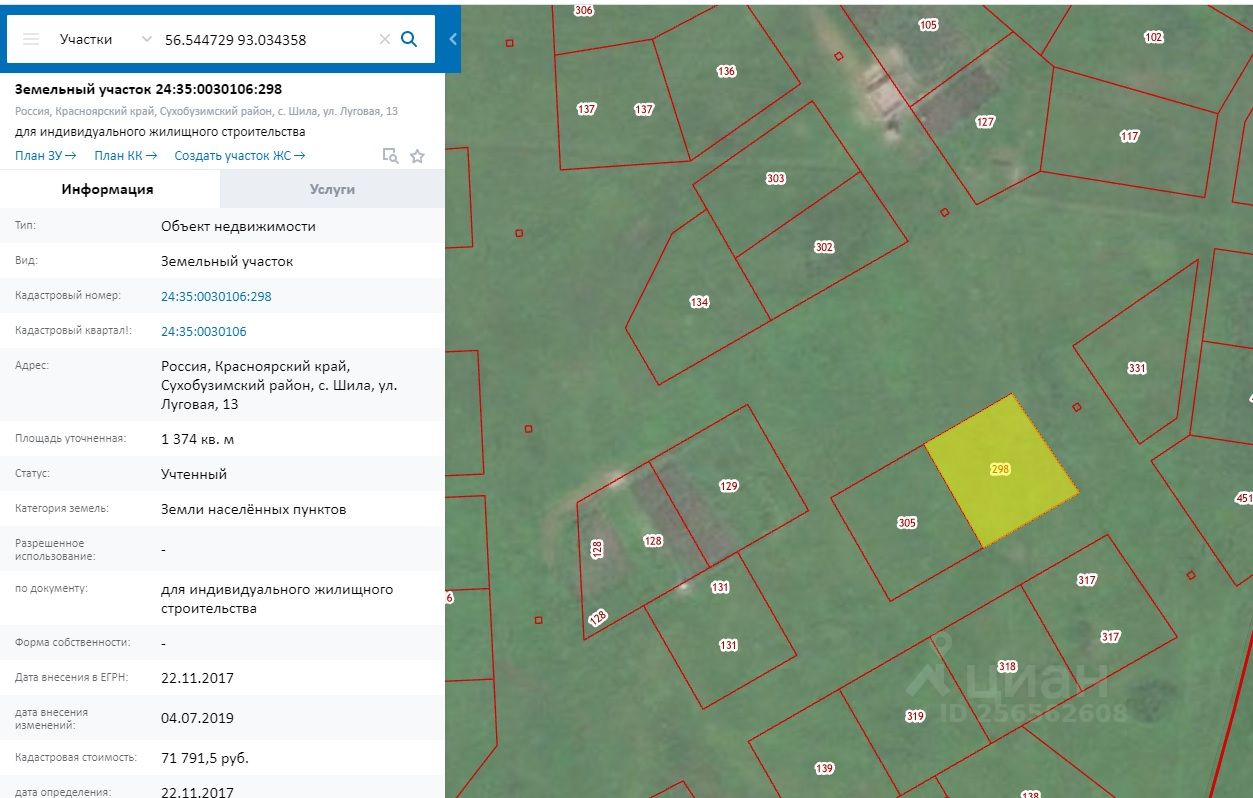Image resolution: width=1253 pixels, height=798 pixels.
Task: Click the zoom-to-object icon beside the star
Action: 391,156
